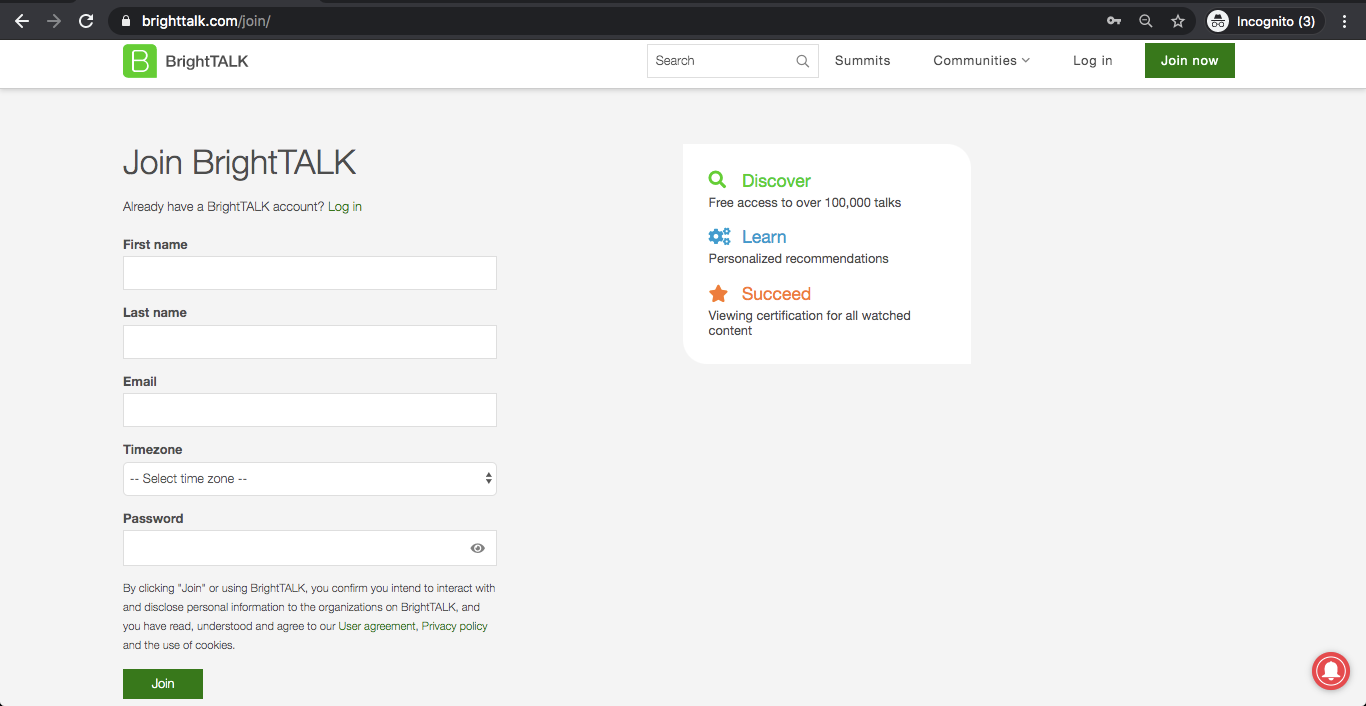
Task: Click the search magnifier in header
Action: tap(802, 61)
